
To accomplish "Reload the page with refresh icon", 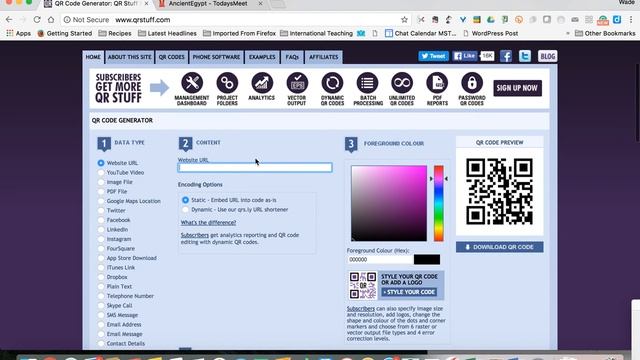I will point(37,20).
